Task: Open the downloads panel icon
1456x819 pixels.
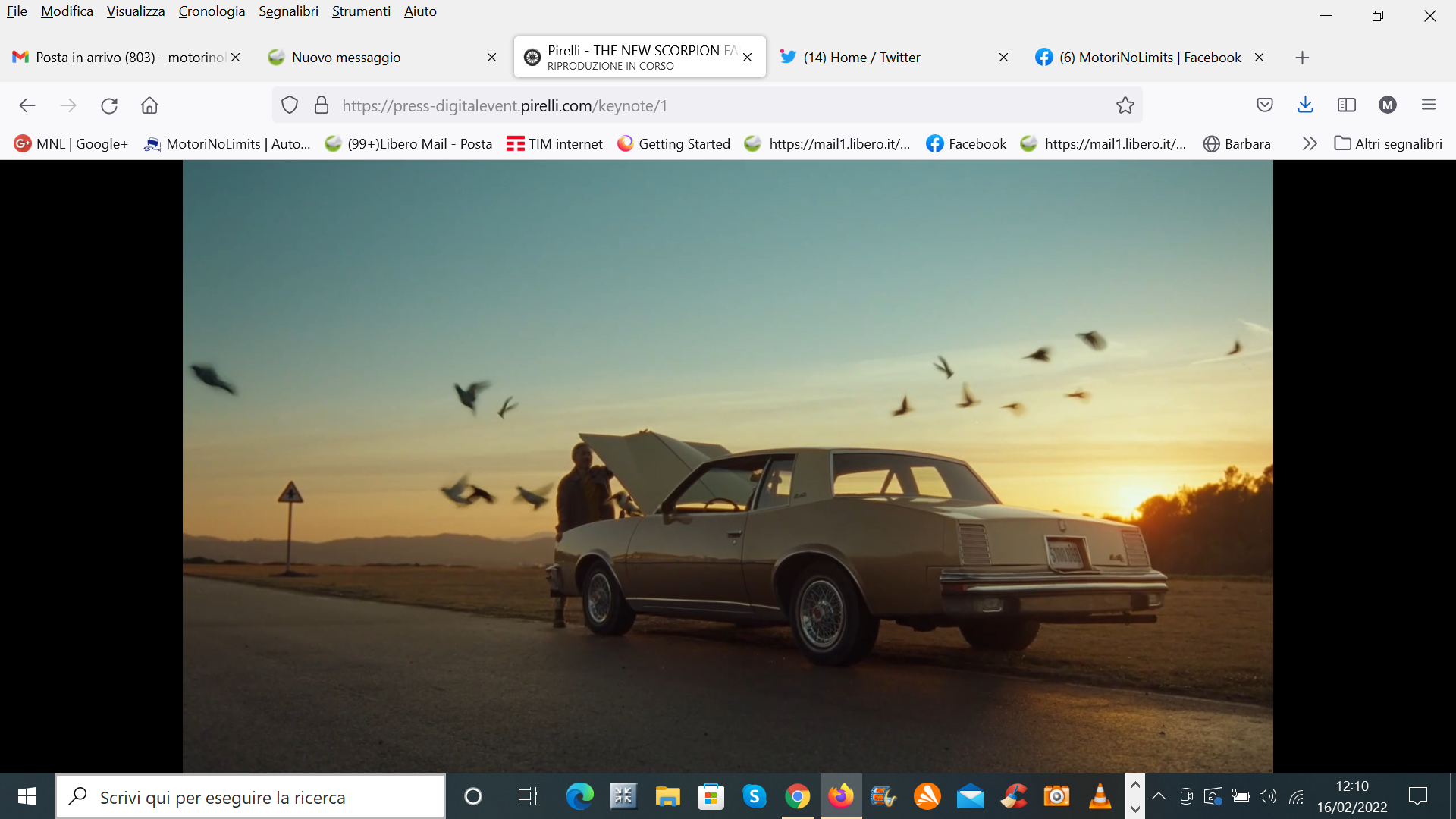Action: click(1305, 105)
